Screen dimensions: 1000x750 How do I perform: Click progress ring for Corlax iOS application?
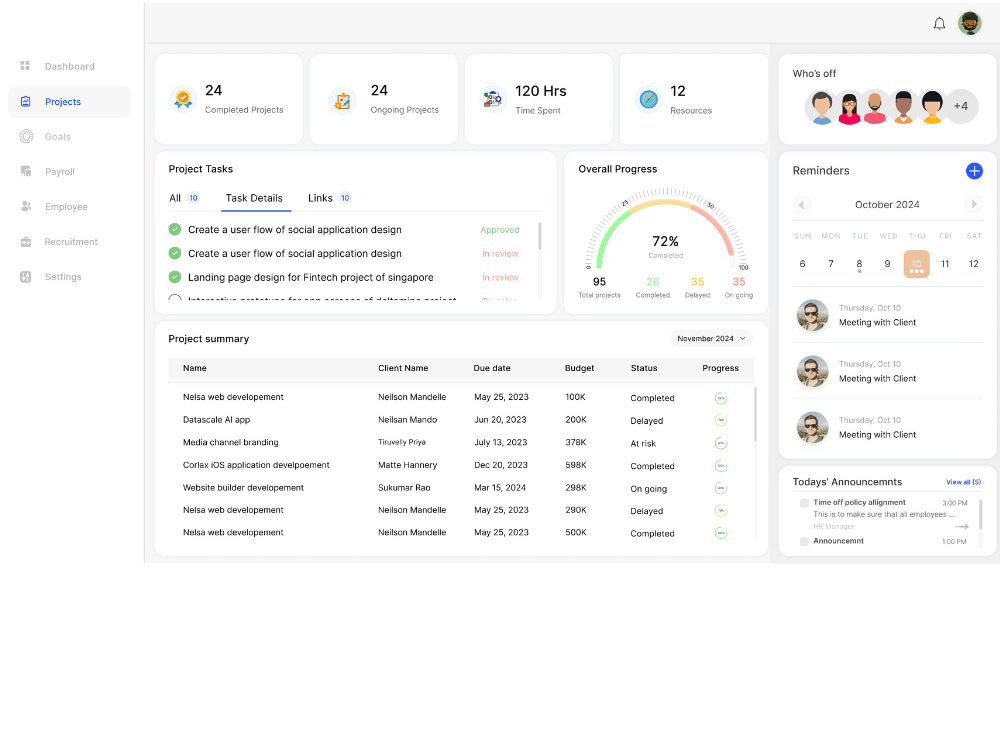[721, 466]
